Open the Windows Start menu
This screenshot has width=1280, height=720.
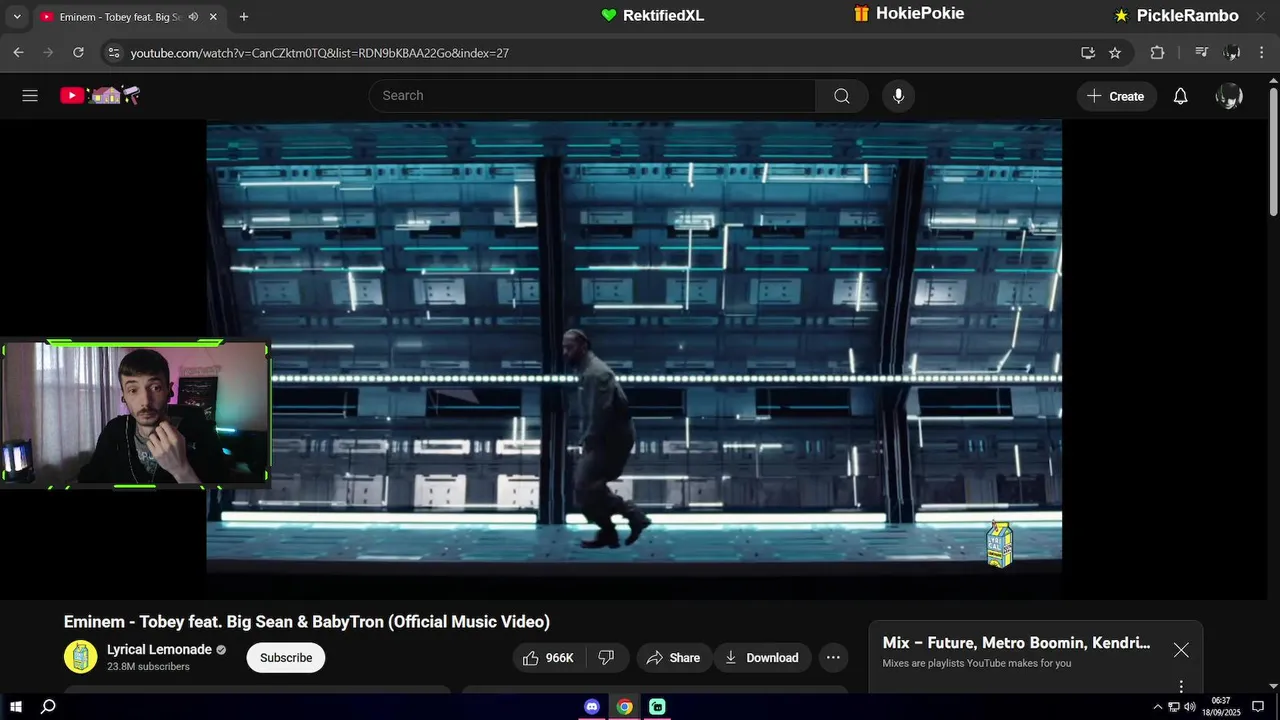tap(16, 707)
